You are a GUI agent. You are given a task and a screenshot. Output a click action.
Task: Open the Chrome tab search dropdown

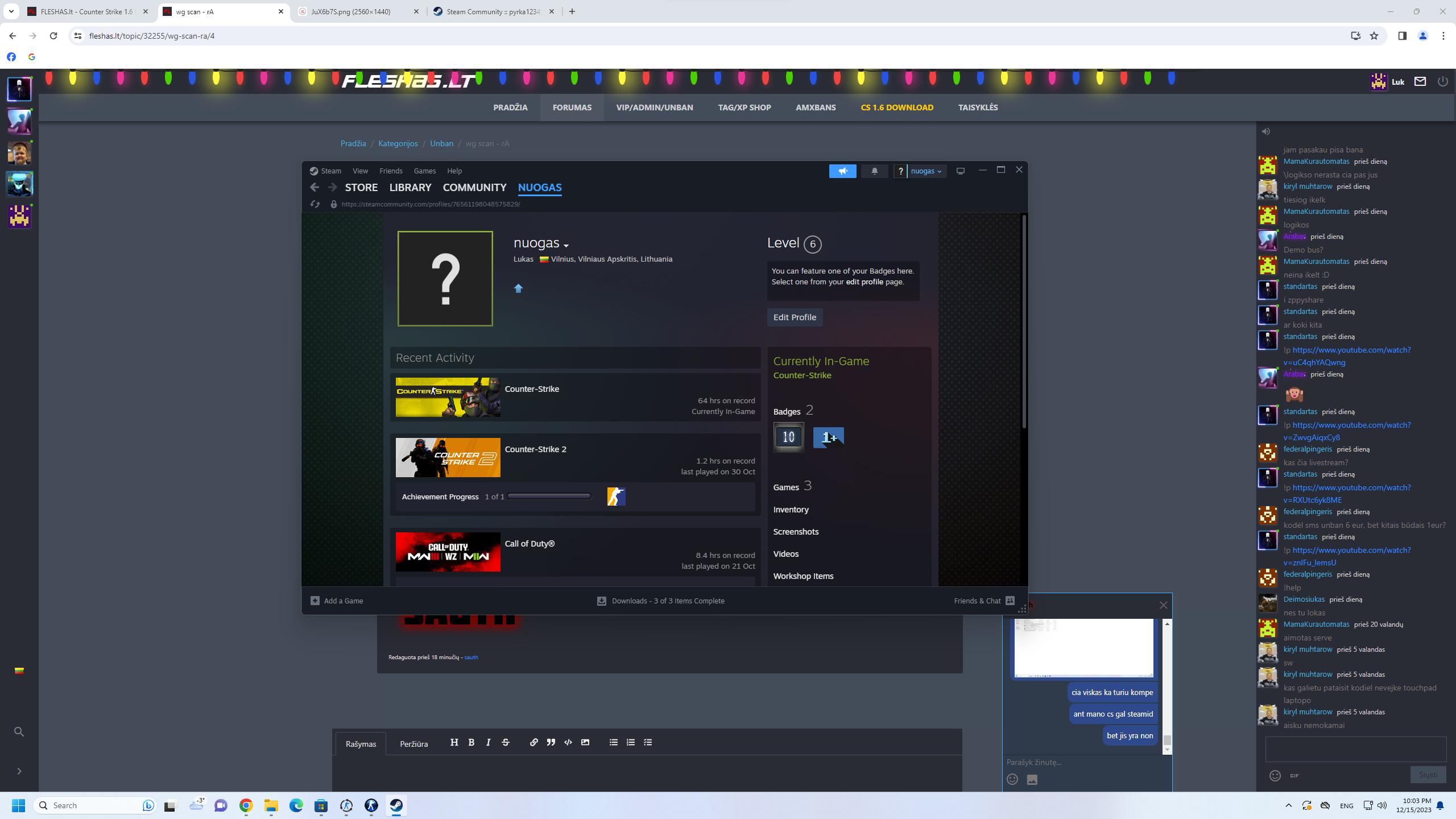click(11, 11)
